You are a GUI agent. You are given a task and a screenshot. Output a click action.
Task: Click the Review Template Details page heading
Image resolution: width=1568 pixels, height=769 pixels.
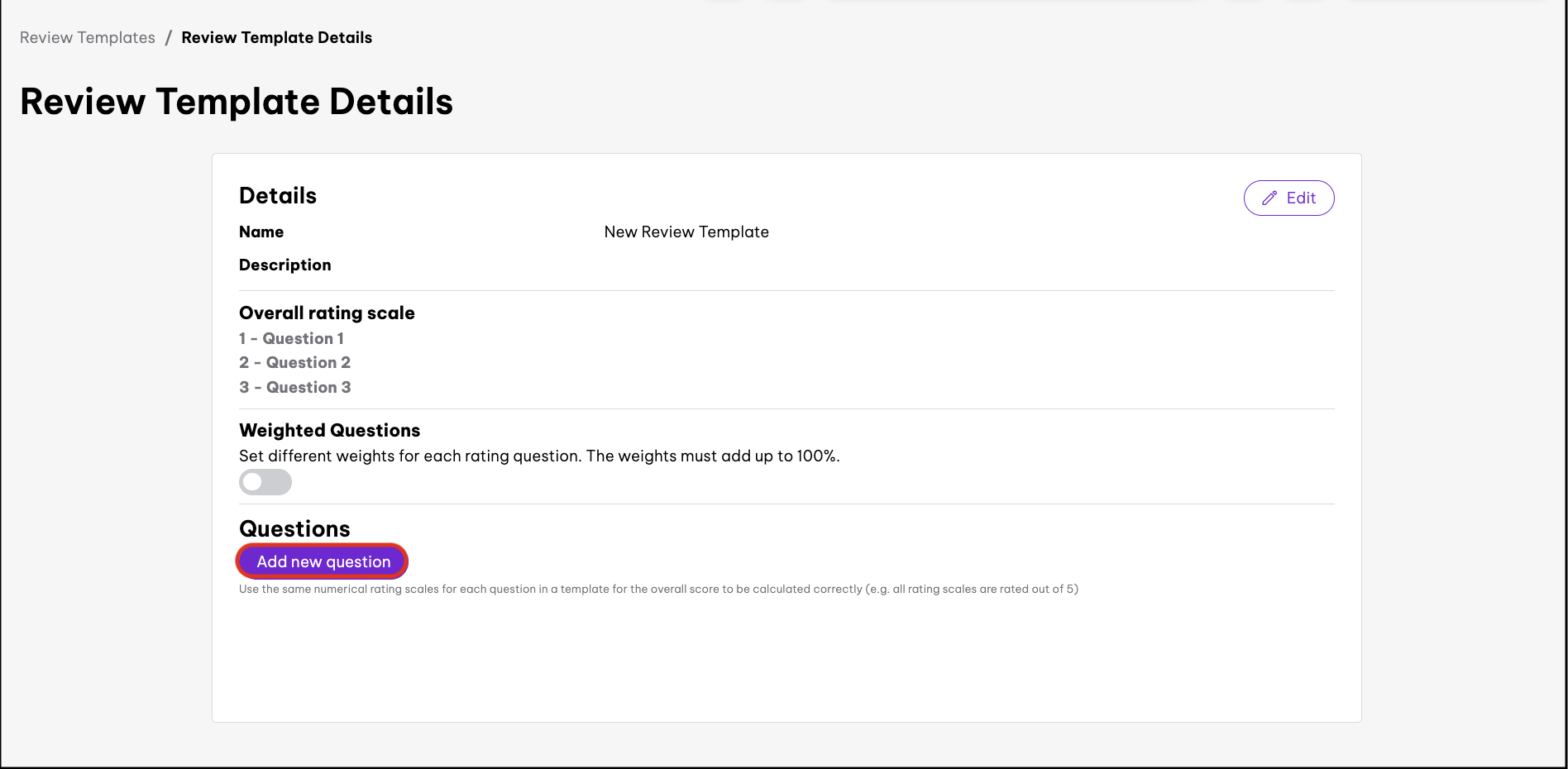(237, 102)
